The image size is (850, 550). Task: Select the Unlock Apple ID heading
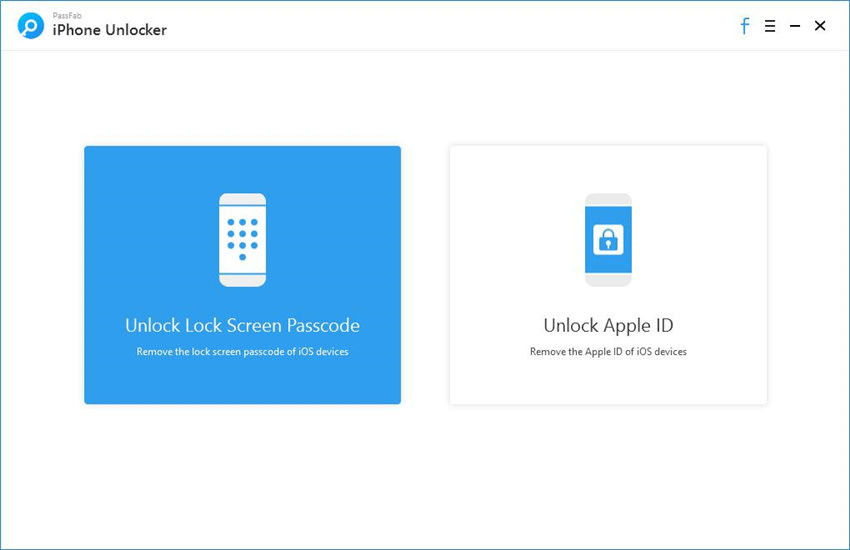(x=608, y=325)
